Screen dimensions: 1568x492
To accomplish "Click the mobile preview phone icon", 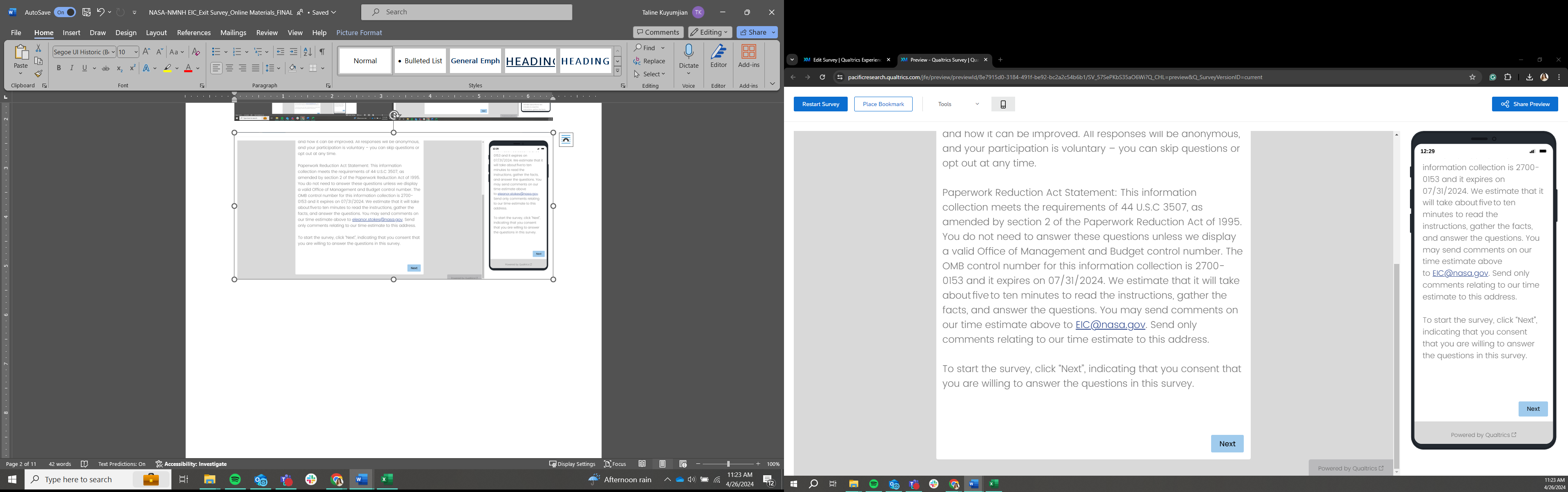I will pyautogui.click(x=1003, y=104).
